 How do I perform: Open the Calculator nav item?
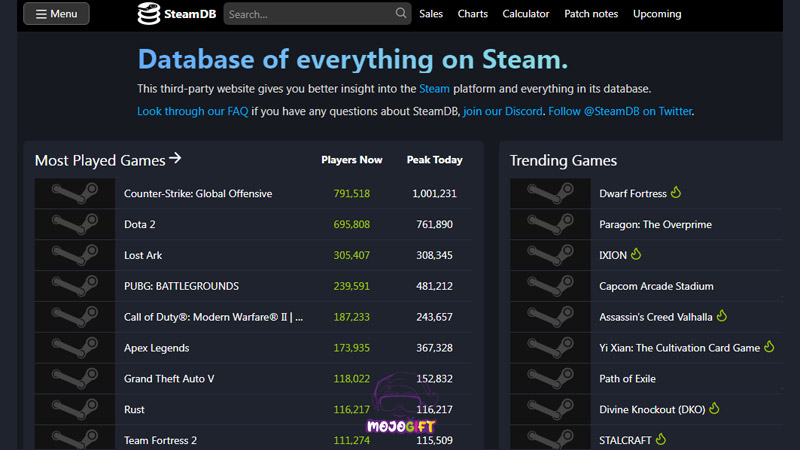526,14
